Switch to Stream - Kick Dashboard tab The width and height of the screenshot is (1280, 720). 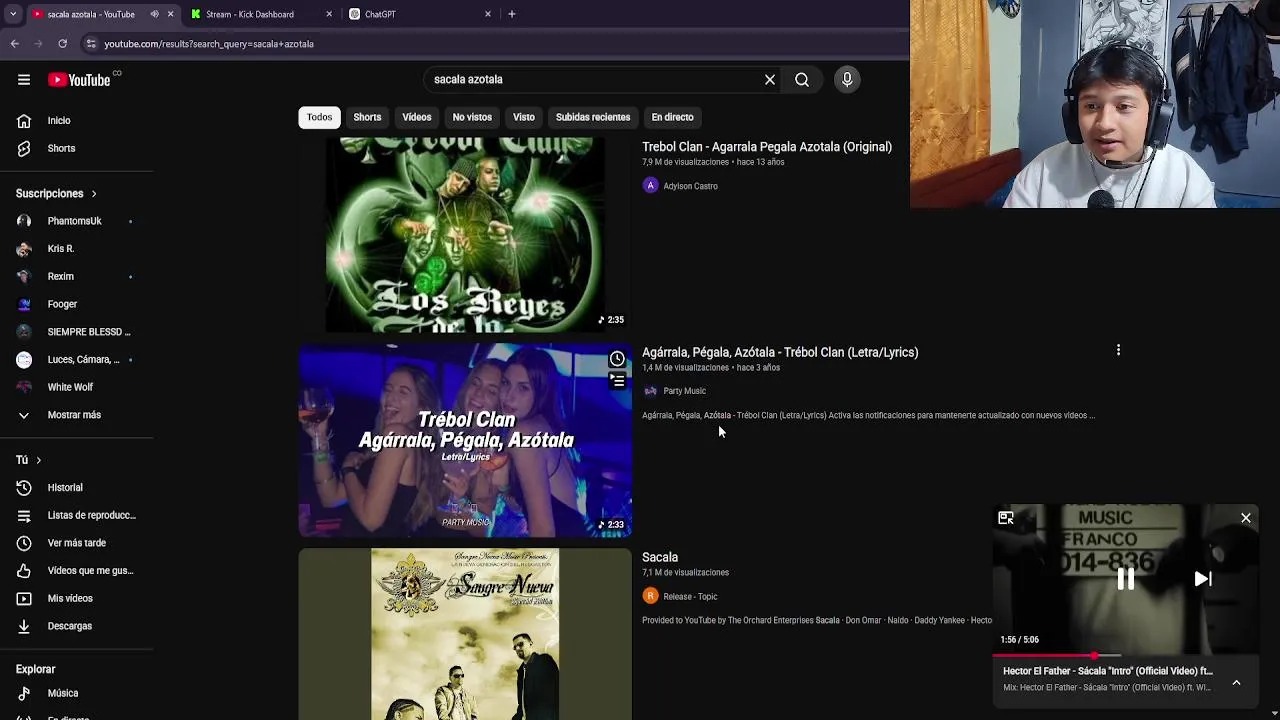[250, 14]
